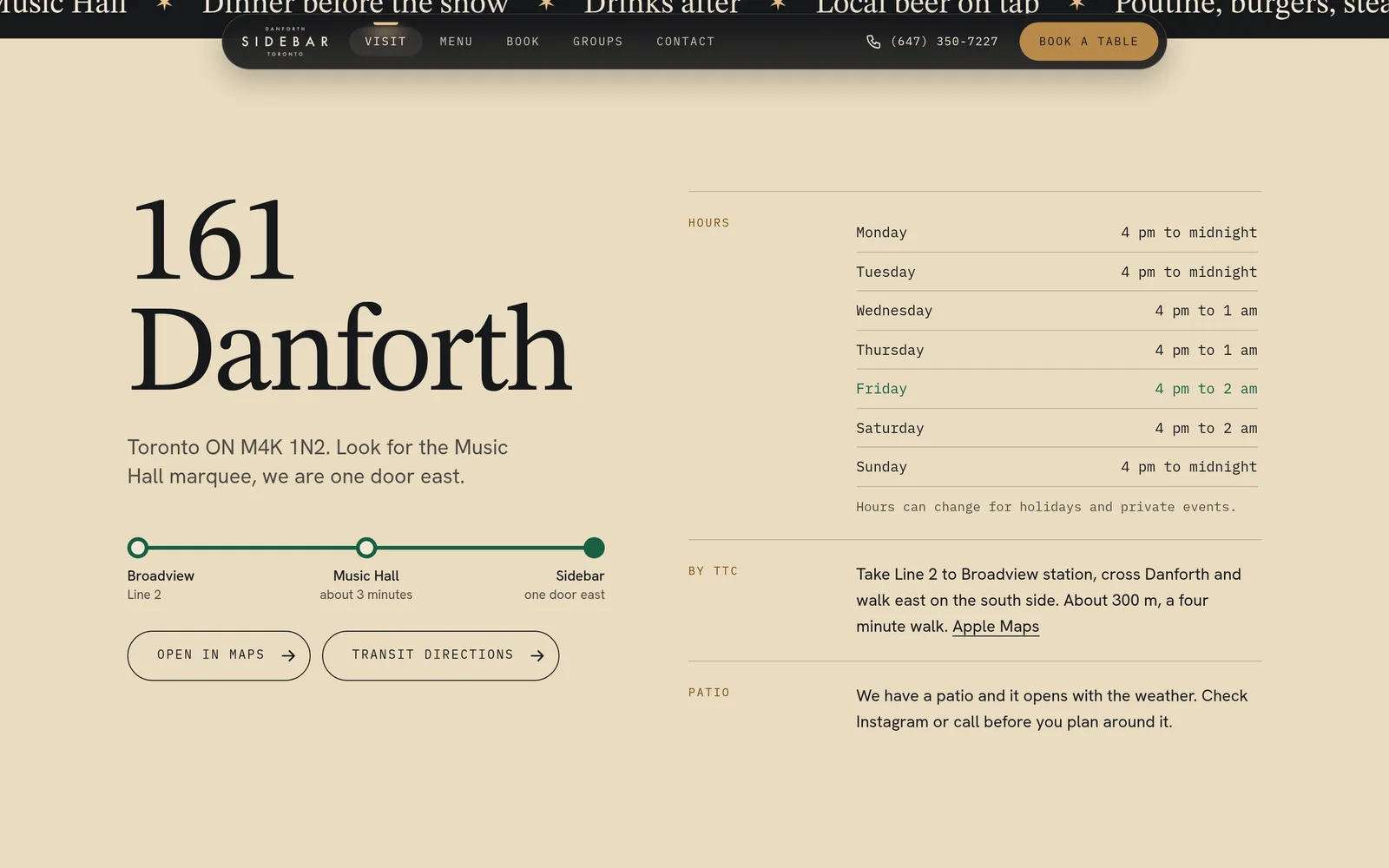Viewport: 1389px width, 868px height.
Task: Click the "Toronto ON M4K 1N2" address text
Action: pos(227,447)
